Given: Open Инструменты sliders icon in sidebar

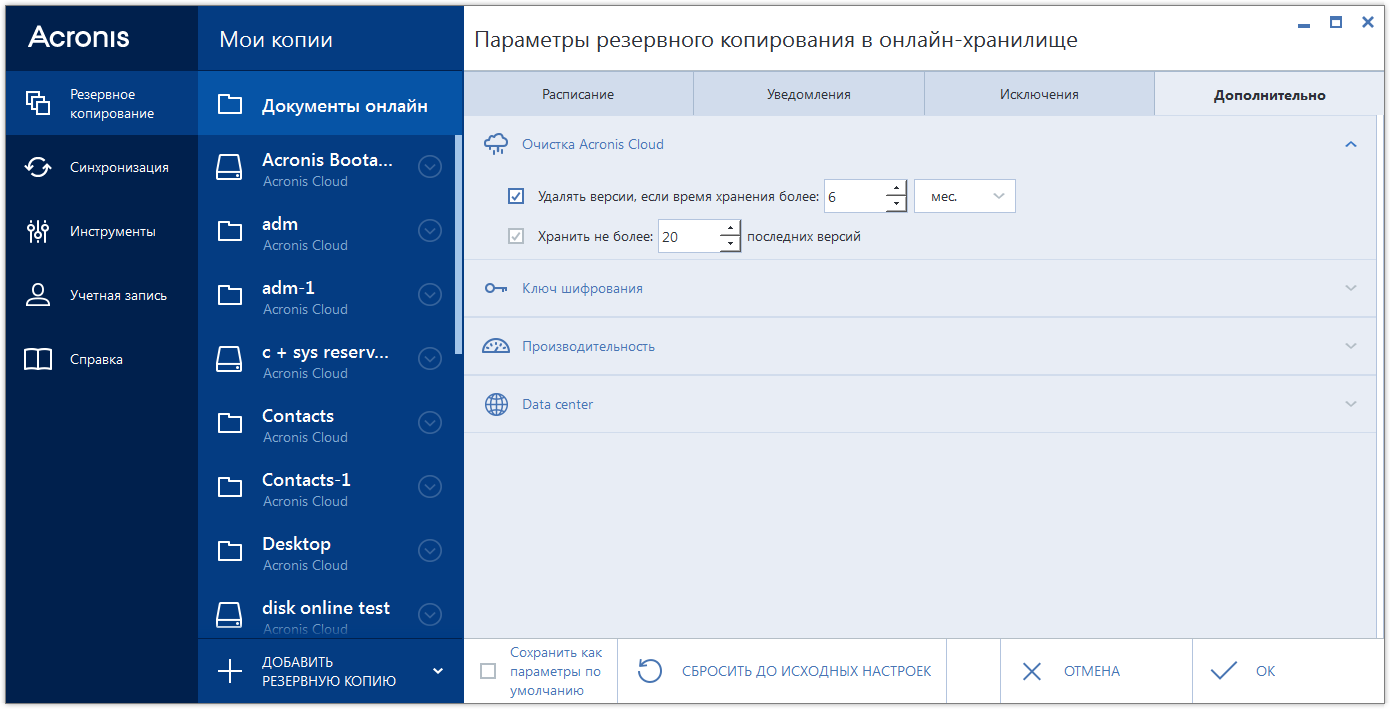Looking at the screenshot, I should click(38, 231).
